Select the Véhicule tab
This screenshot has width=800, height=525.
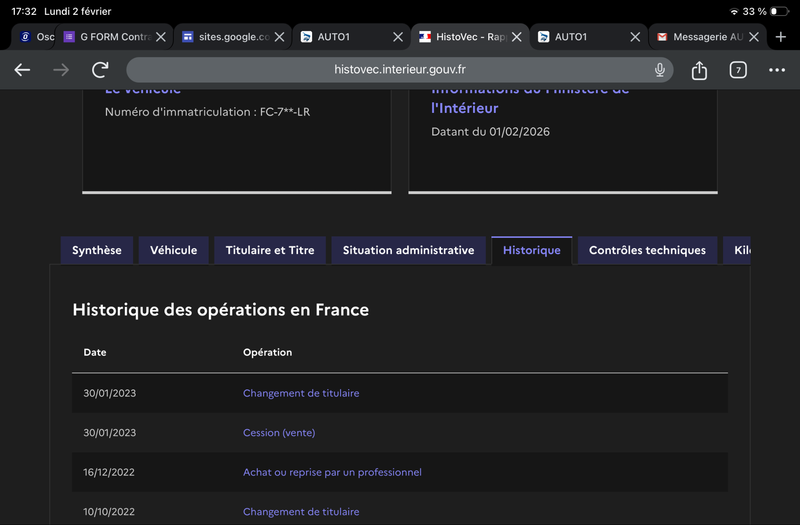174,251
